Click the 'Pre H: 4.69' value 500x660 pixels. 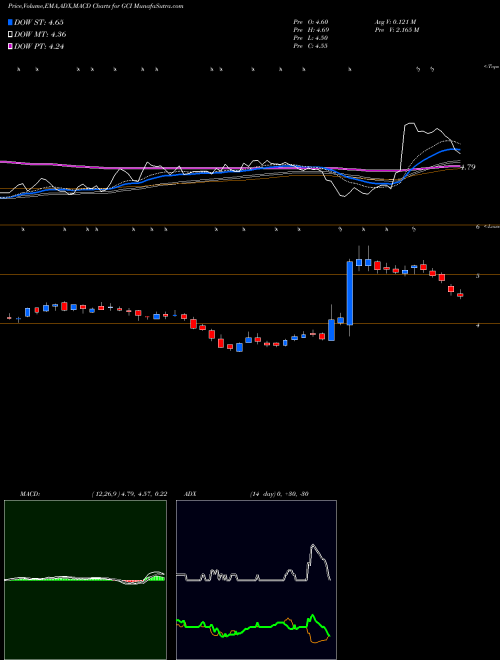(x=311, y=30)
